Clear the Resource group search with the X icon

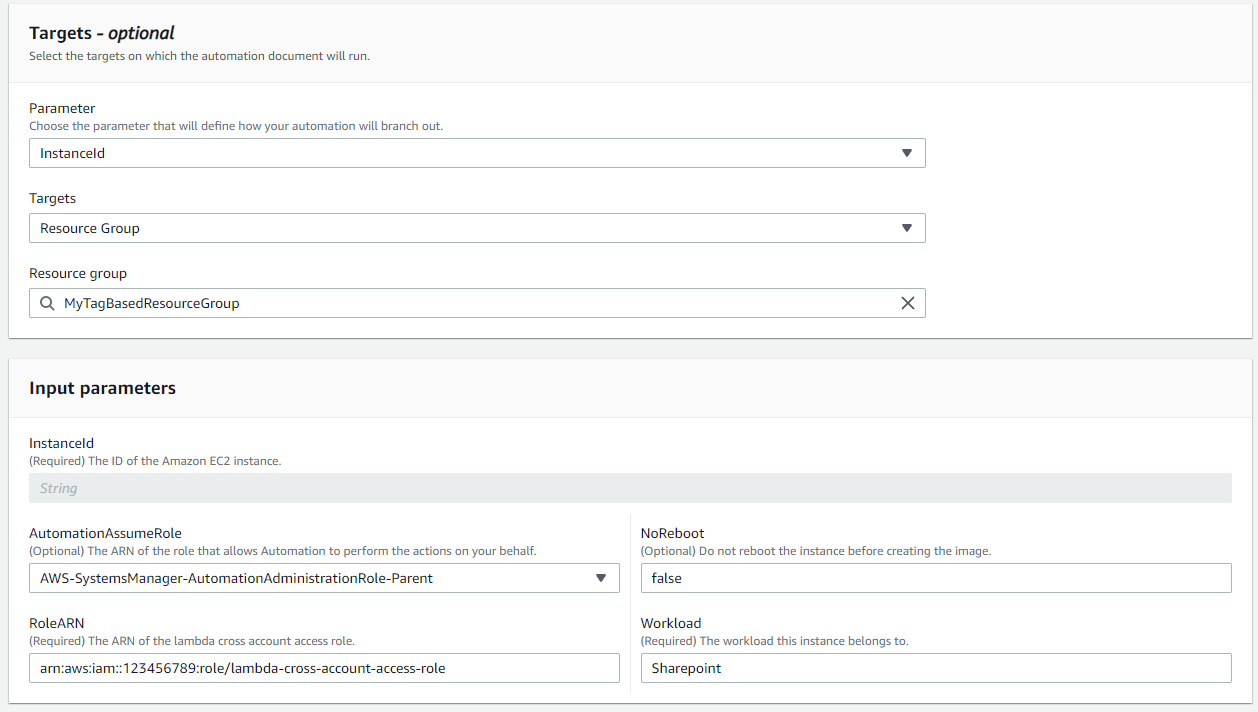(908, 302)
